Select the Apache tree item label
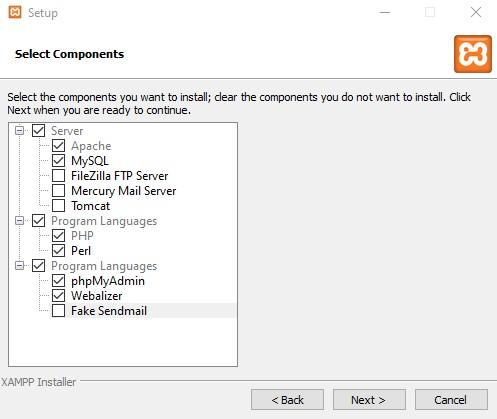The height and width of the screenshot is (419, 497). pyautogui.click(x=91, y=146)
